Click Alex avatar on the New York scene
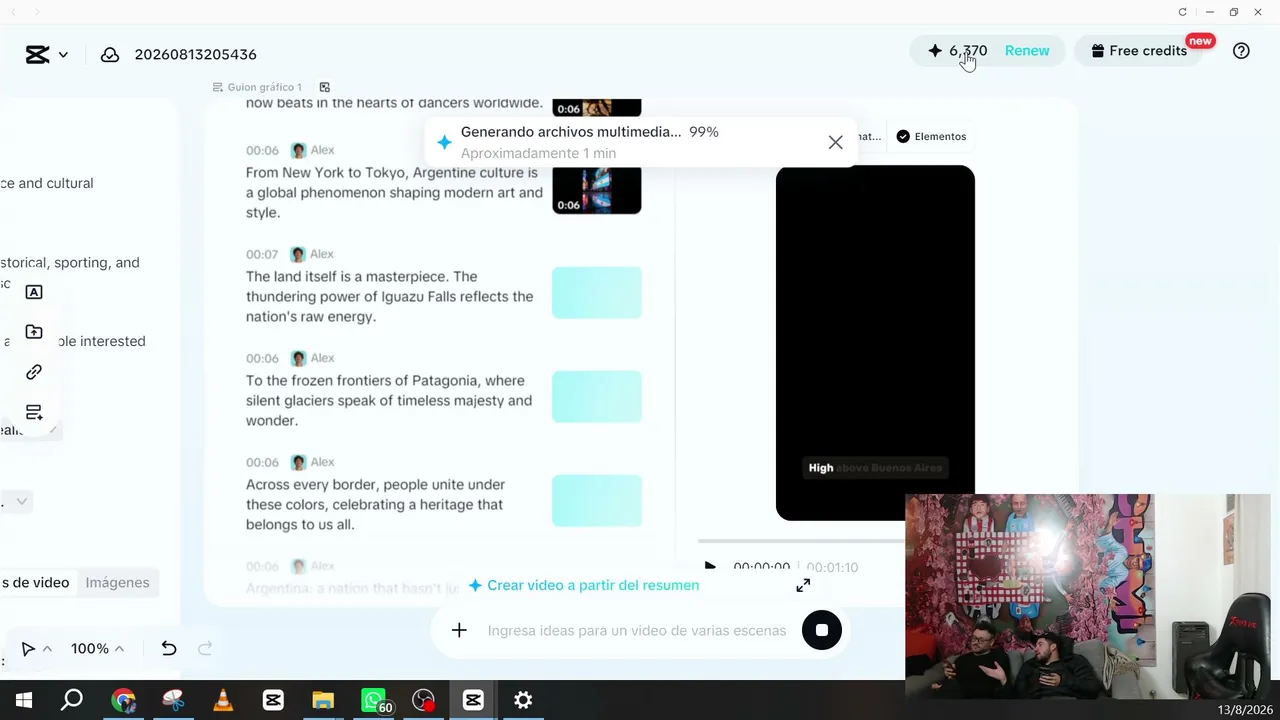 point(298,150)
